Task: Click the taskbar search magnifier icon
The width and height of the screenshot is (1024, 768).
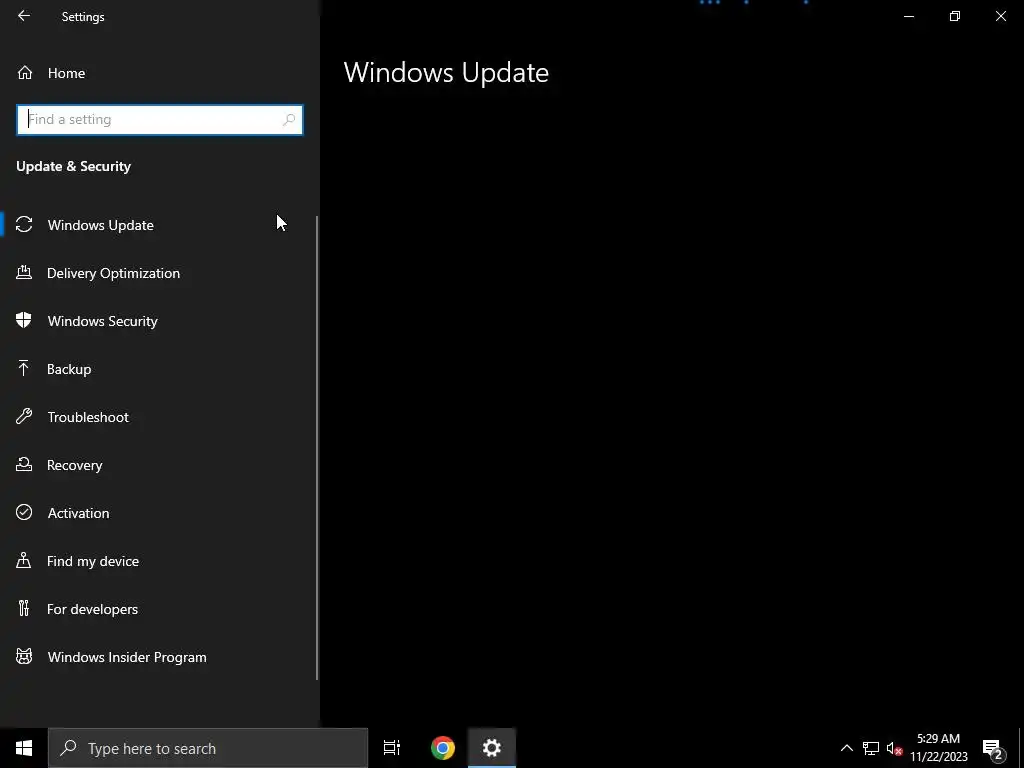Action: click(68, 748)
